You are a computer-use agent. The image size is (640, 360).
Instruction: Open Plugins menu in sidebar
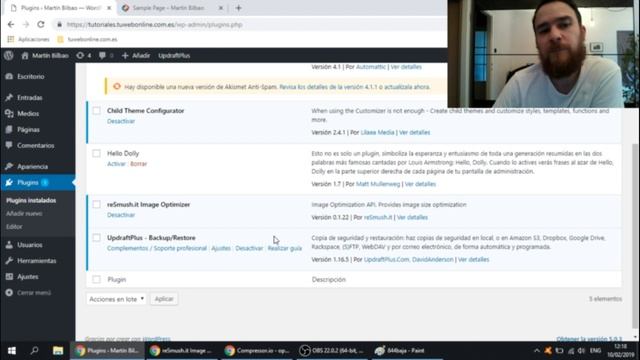tap(38, 182)
